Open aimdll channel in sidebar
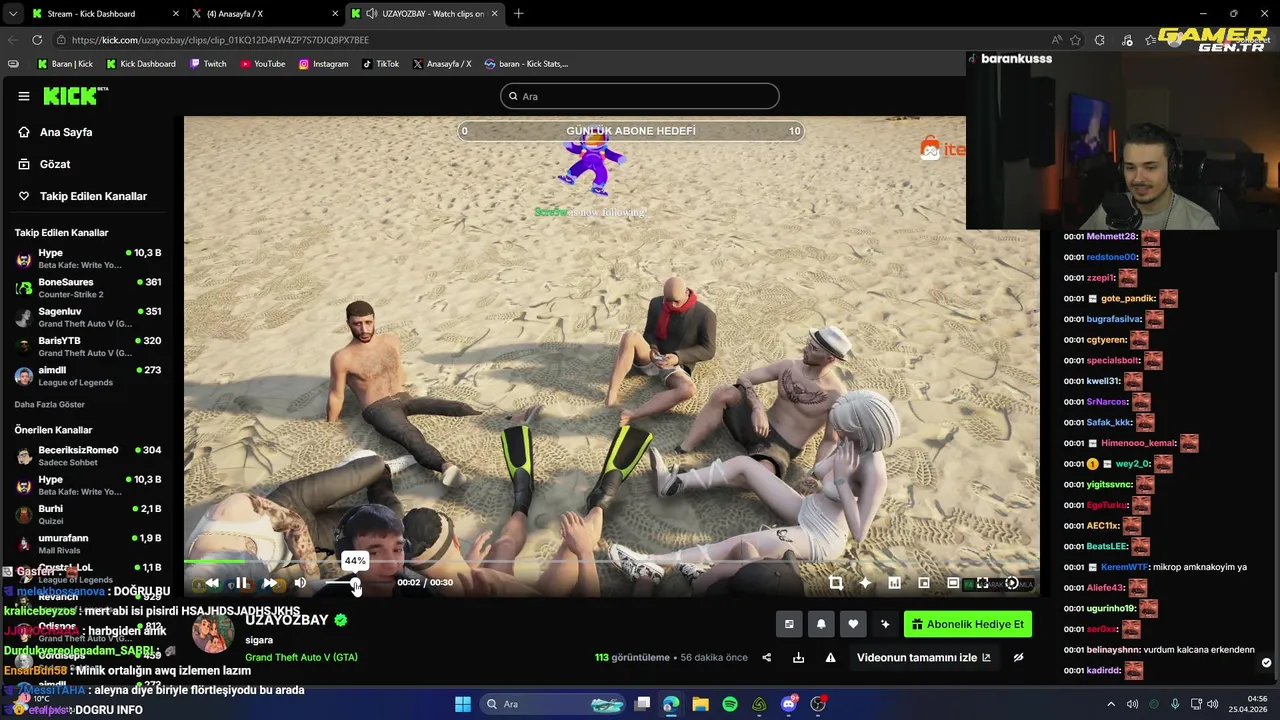 (x=87, y=376)
